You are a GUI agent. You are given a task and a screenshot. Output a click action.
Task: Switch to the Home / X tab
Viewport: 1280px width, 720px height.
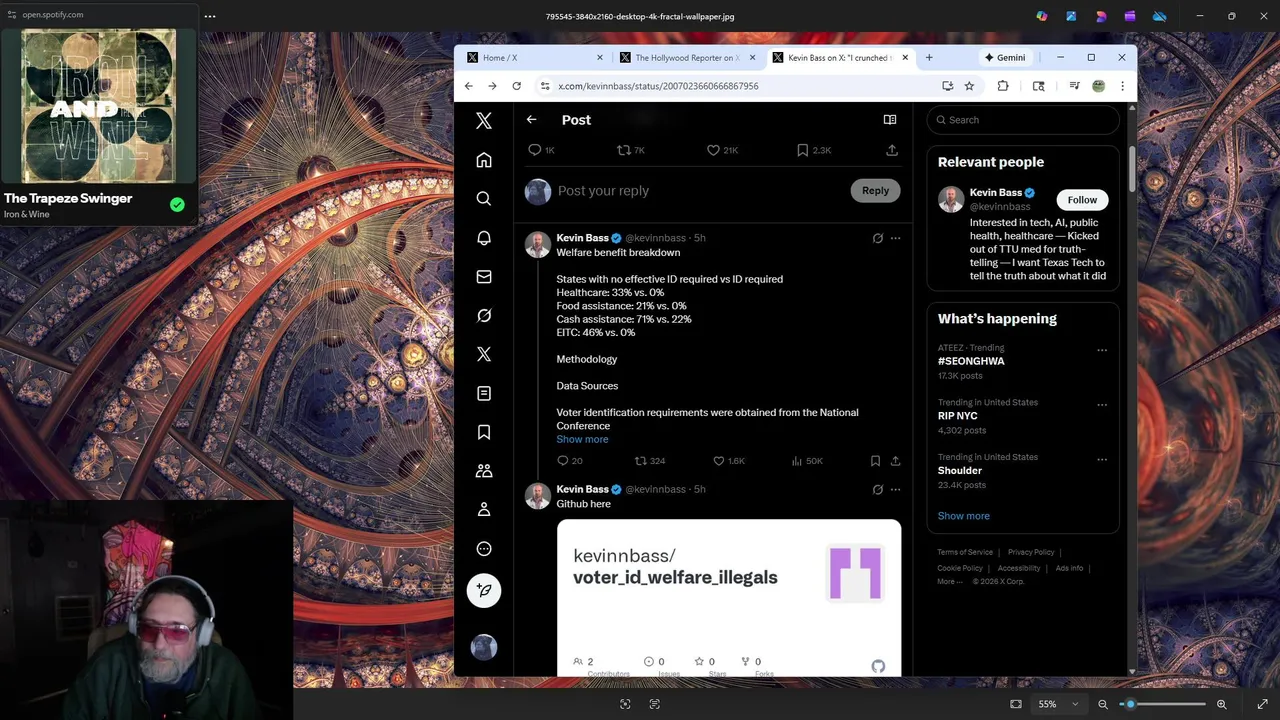534,58
